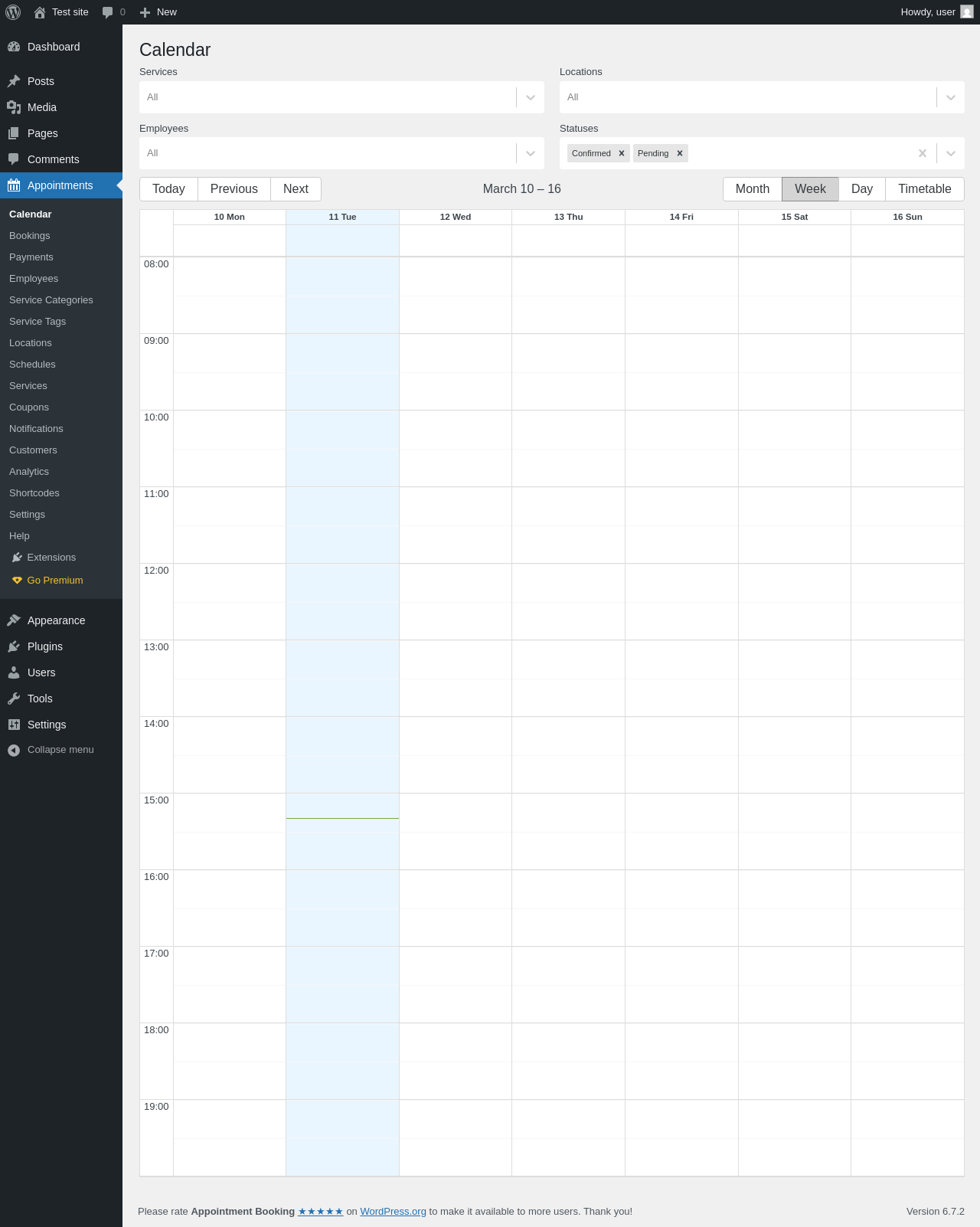
Task: Click the Dashboard gauge icon
Action: [x=14, y=47]
